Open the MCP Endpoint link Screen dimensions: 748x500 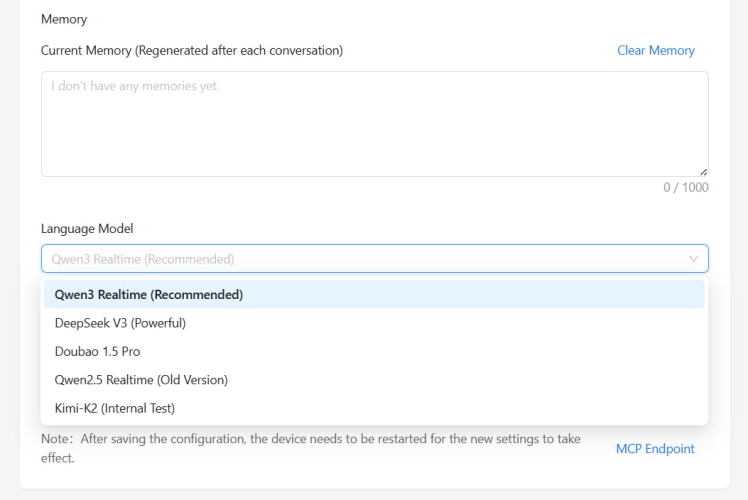coord(655,448)
